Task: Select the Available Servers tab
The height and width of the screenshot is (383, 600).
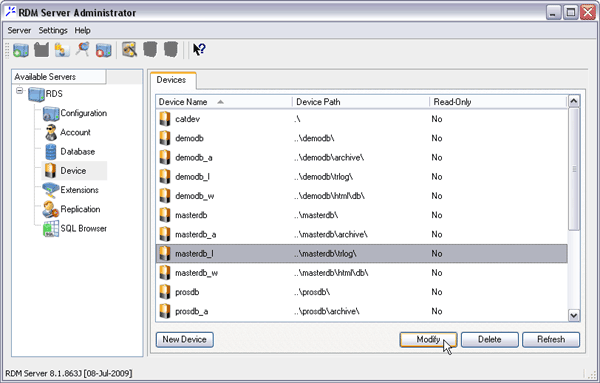Action: [x=59, y=77]
